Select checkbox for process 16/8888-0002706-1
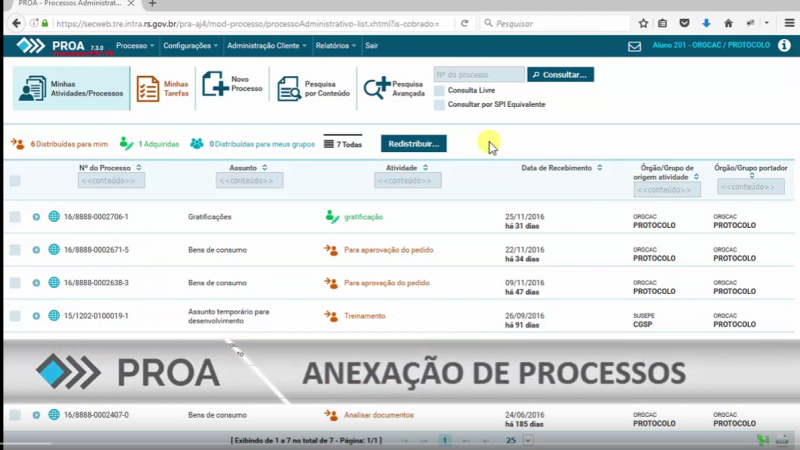 pyautogui.click(x=15, y=217)
